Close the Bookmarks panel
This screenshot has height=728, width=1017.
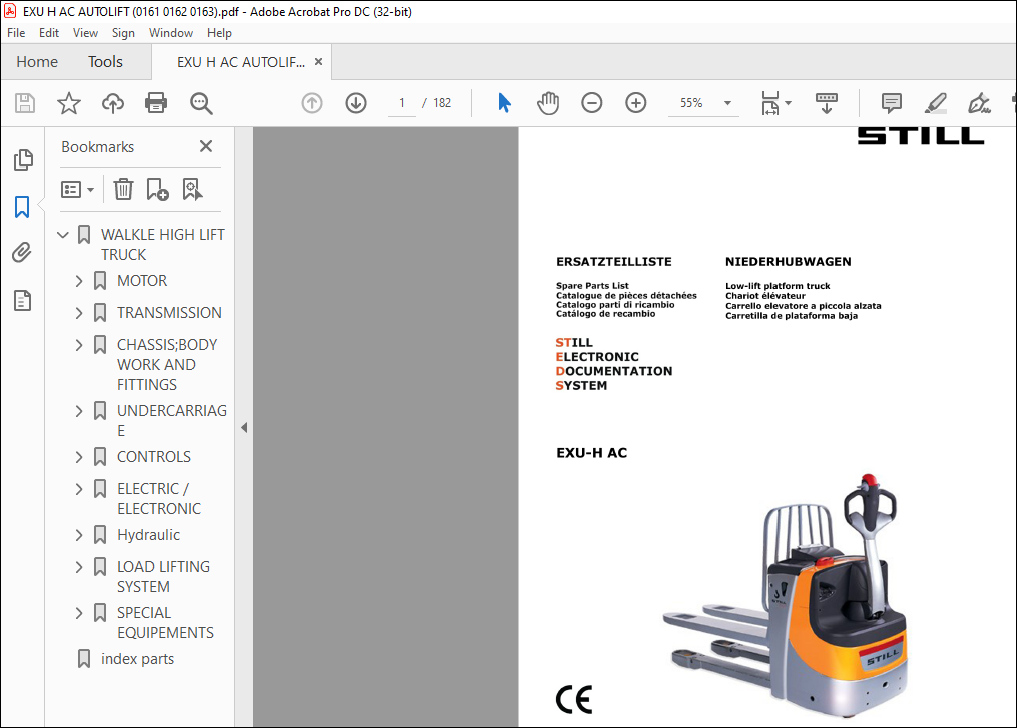pyautogui.click(x=206, y=146)
